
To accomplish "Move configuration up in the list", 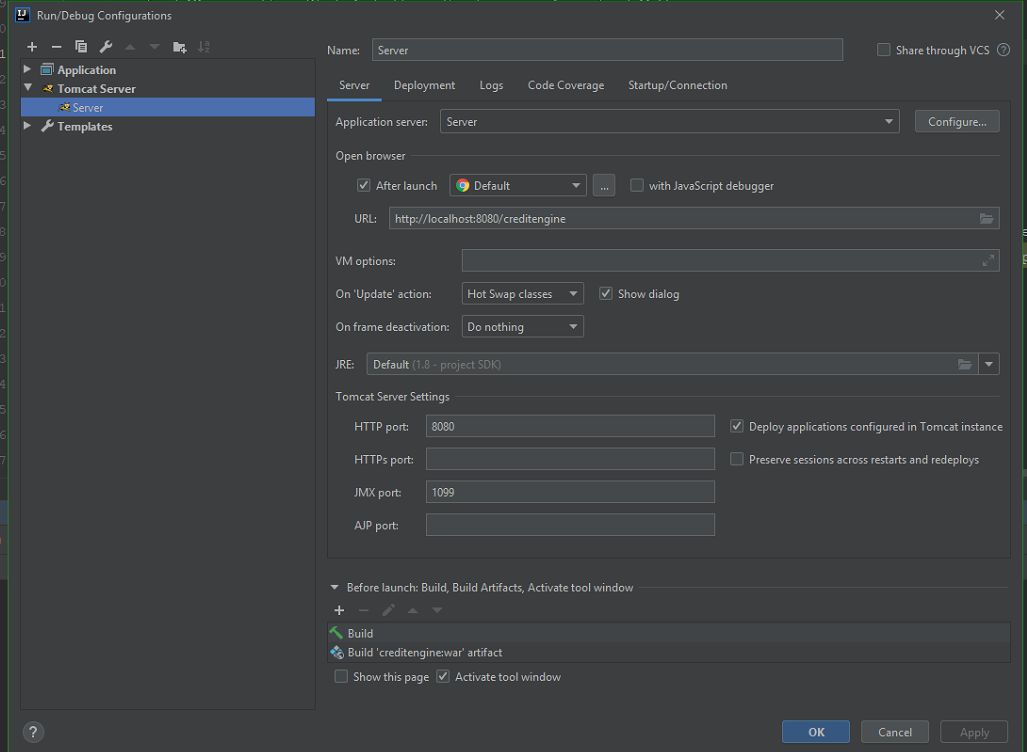I will pyautogui.click(x=130, y=47).
